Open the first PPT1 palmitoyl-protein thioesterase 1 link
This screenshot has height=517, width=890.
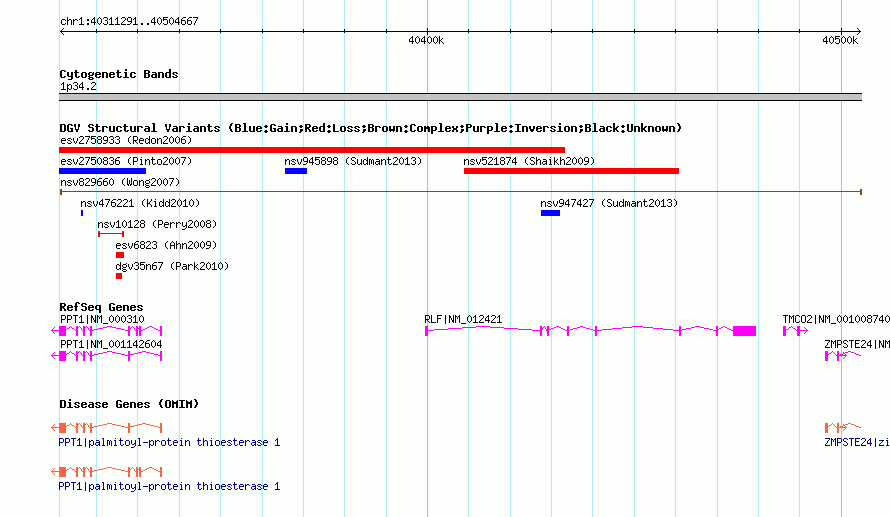pyautogui.click(x=169, y=442)
